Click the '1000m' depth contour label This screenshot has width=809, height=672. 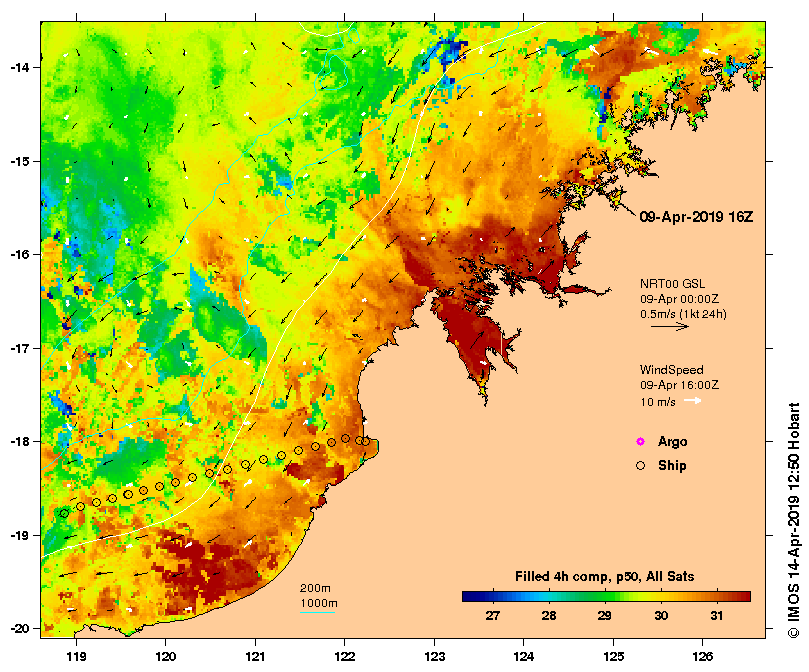(x=319, y=603)
